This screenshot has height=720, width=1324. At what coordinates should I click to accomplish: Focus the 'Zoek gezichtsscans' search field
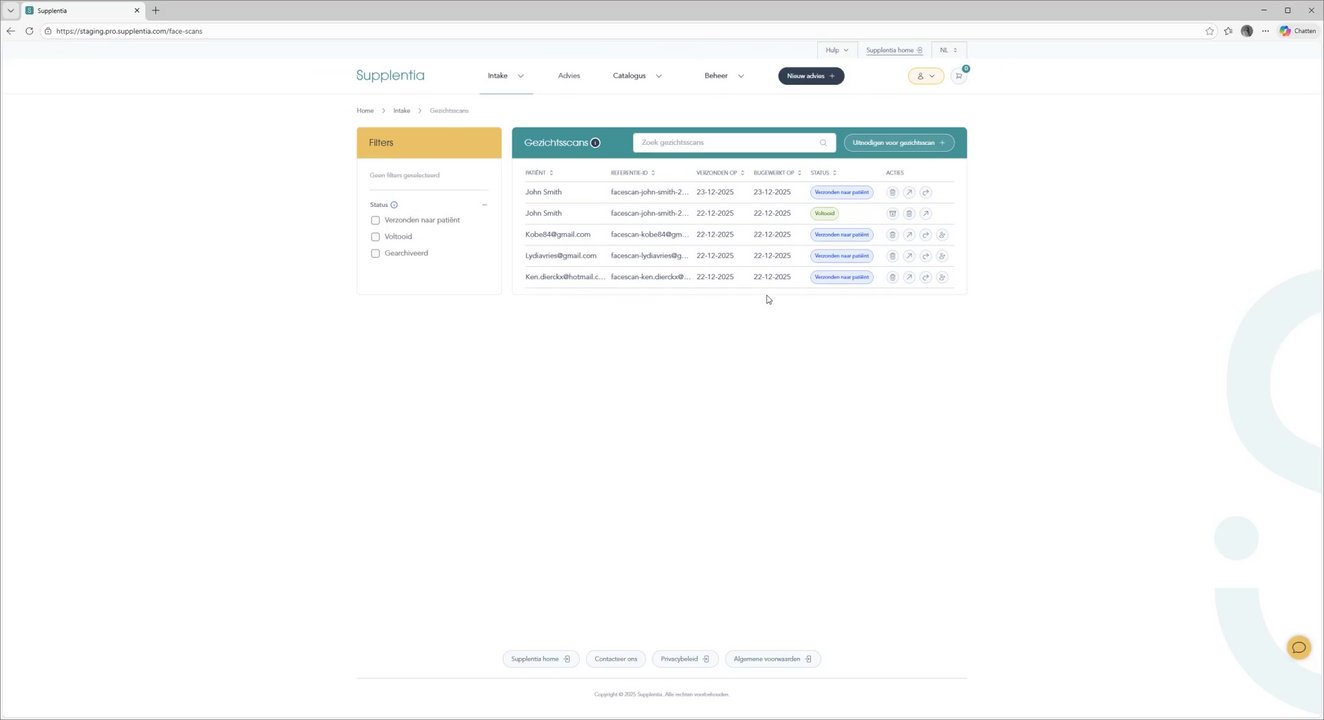coord(734,143)
